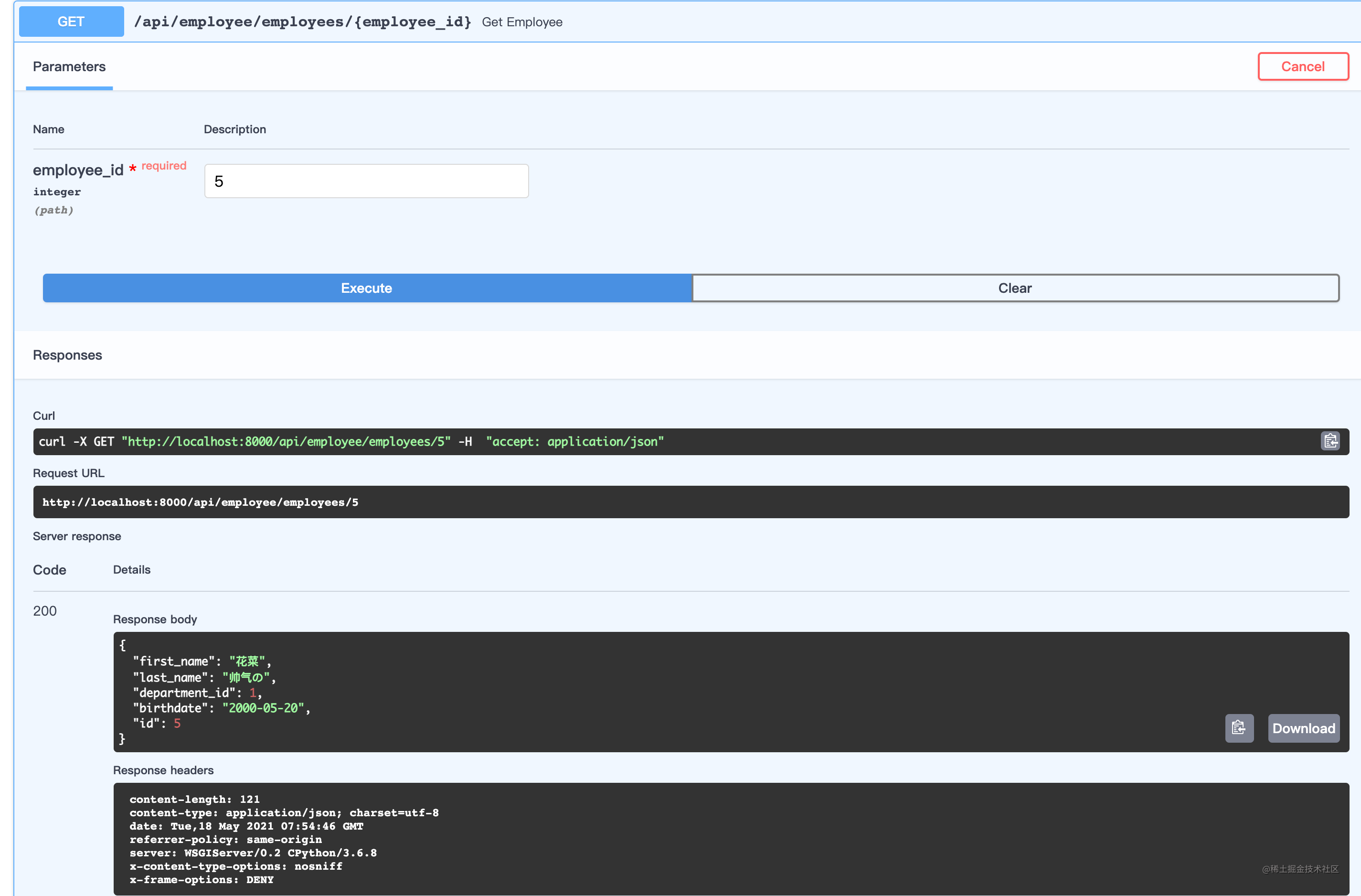
Task: Cancel the try-it-out mode
Action: tap(1302, 67)
